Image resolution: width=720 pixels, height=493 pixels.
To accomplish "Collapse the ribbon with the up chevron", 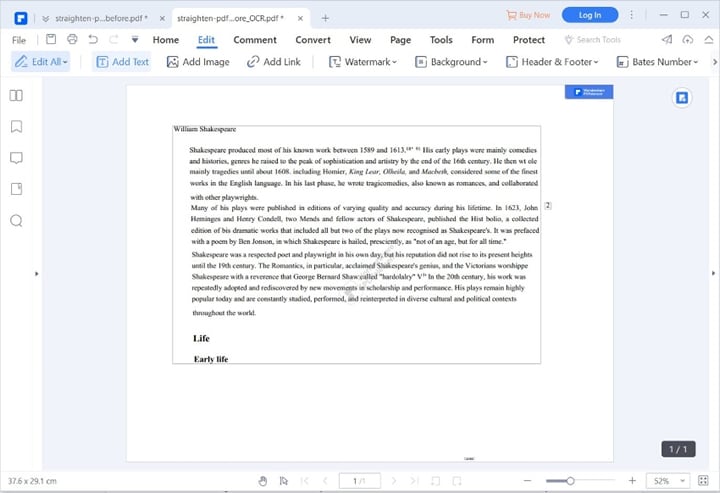I will pyautogui.click(x=709, y=40).
